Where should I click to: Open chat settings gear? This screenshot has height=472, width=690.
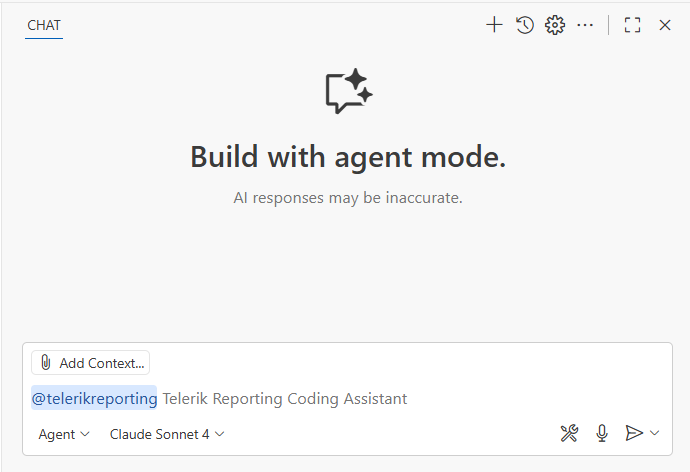point(555,25)
